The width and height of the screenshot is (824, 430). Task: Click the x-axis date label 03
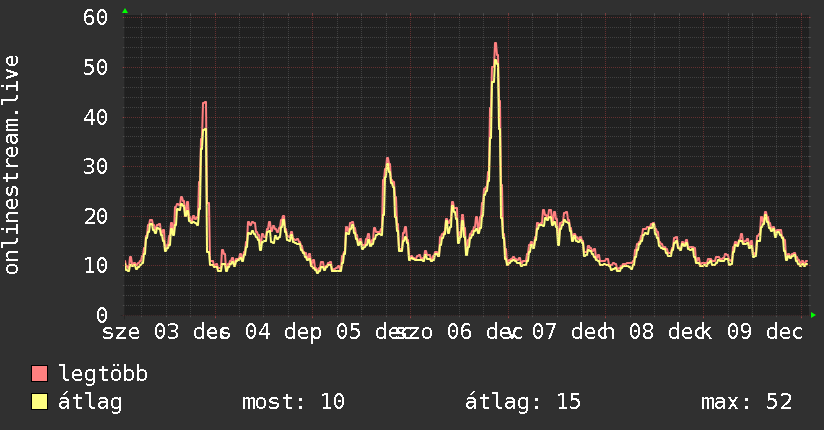pos(167,332)
